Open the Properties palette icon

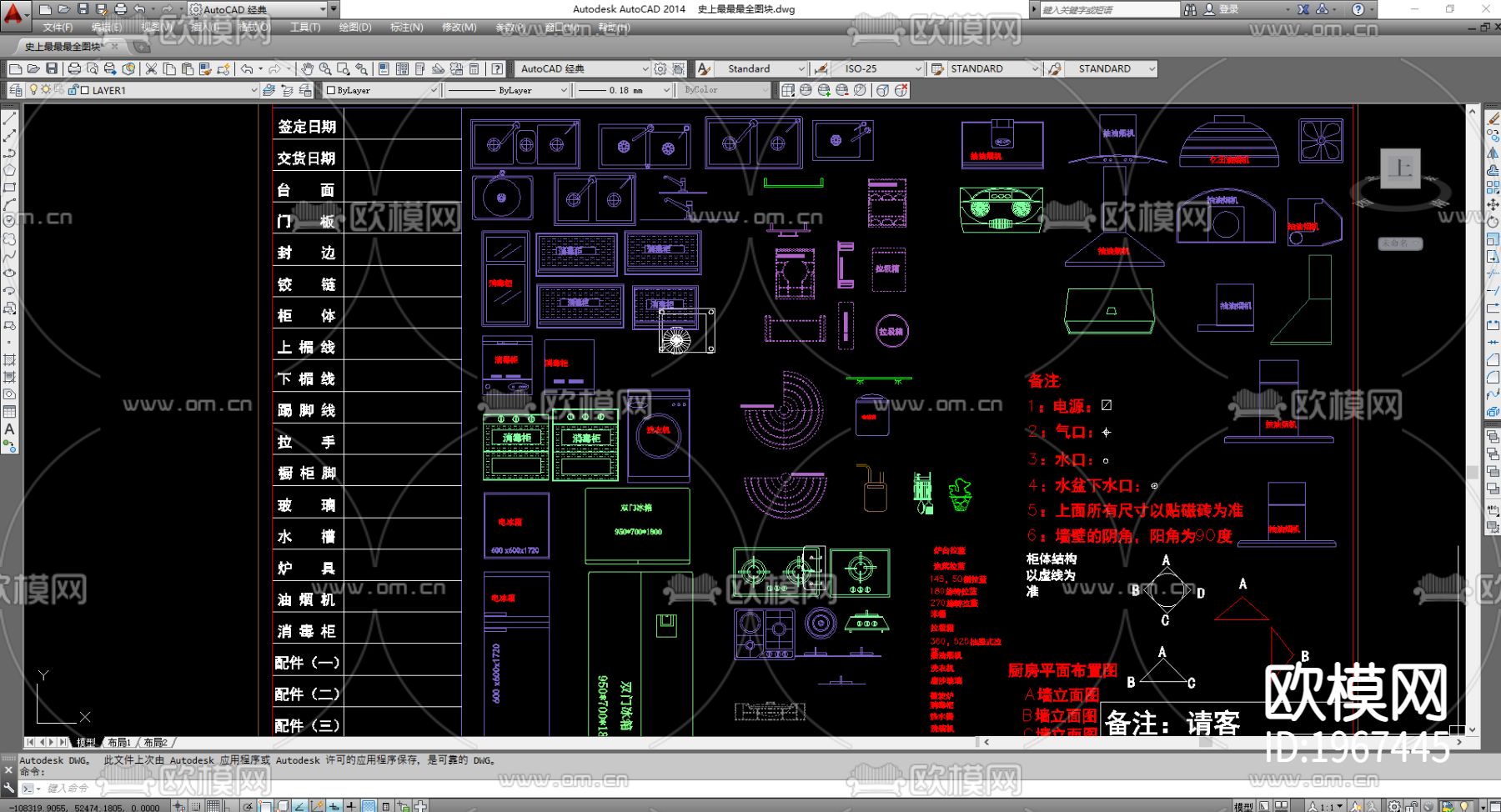point(384,68)
